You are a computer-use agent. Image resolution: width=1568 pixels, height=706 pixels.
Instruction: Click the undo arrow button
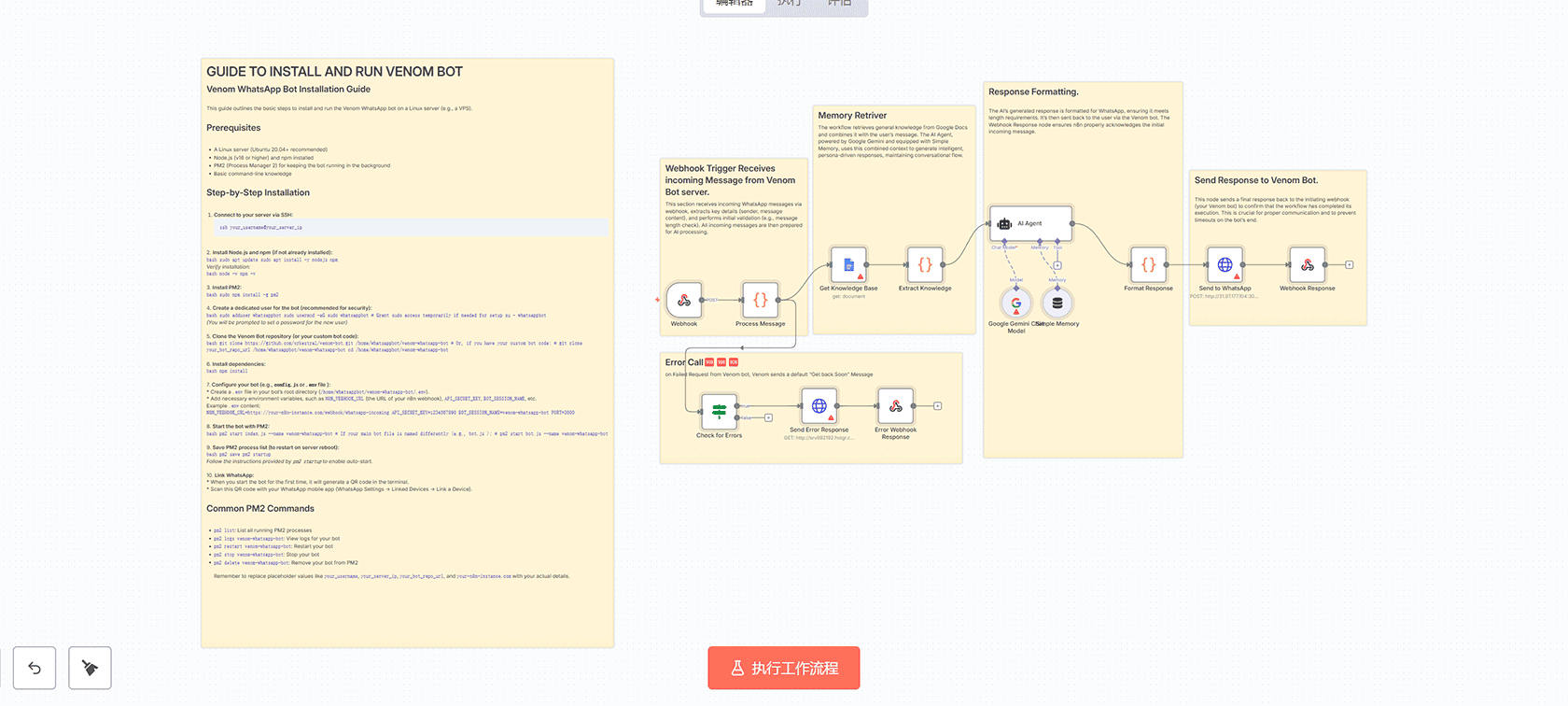35,669
